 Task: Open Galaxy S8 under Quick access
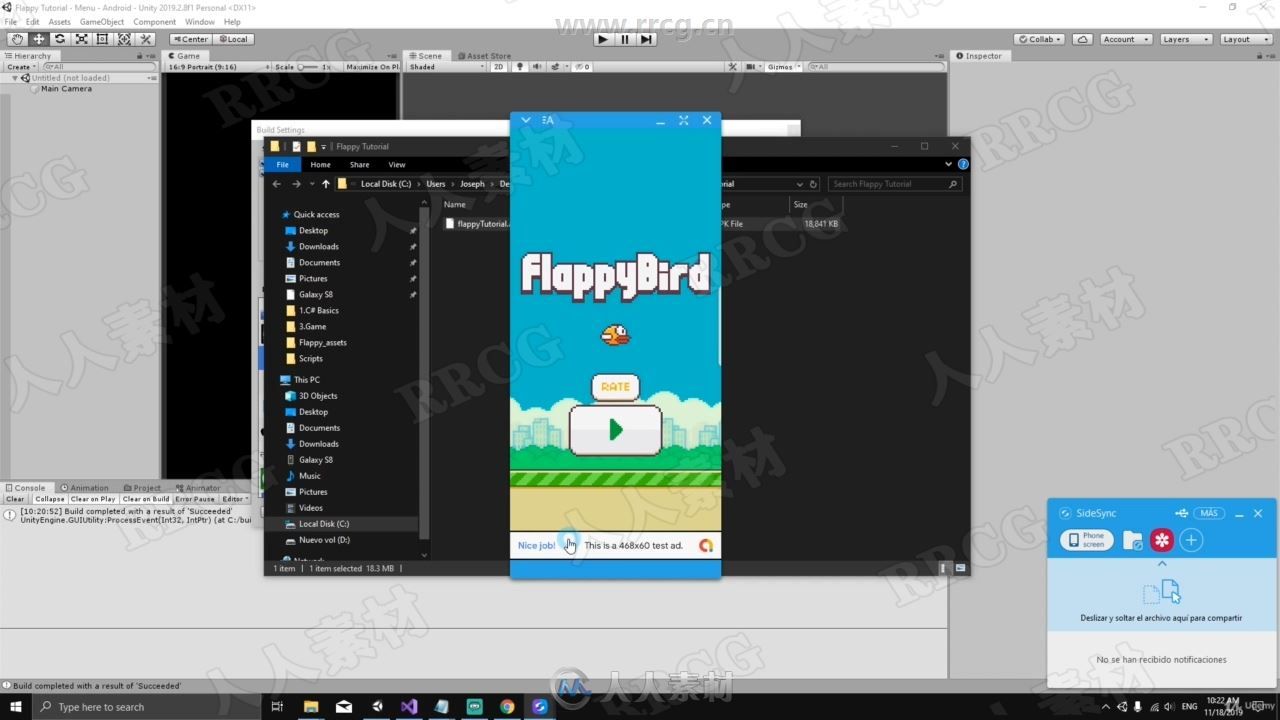315,295
